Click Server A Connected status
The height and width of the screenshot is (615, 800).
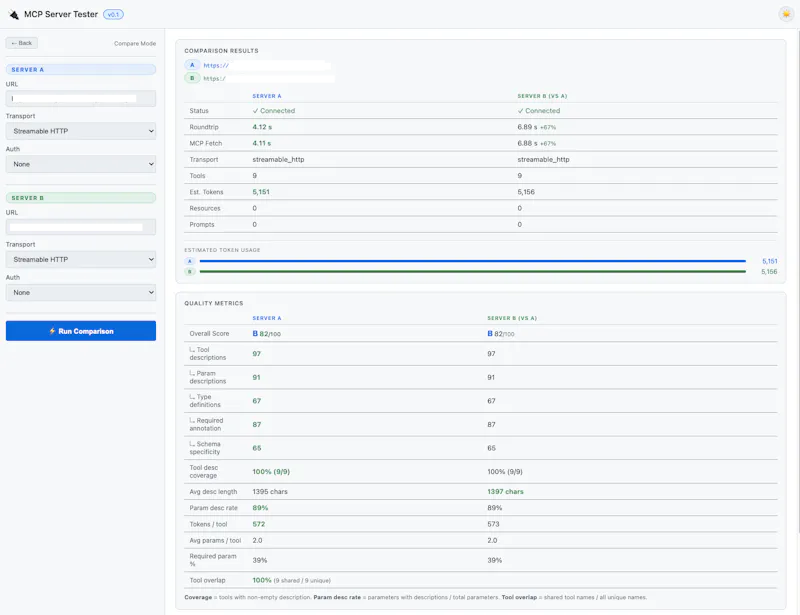coord(273,111)
